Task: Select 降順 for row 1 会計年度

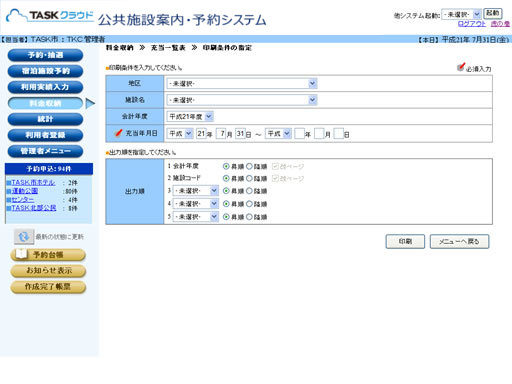Action: tap(249, 166)
